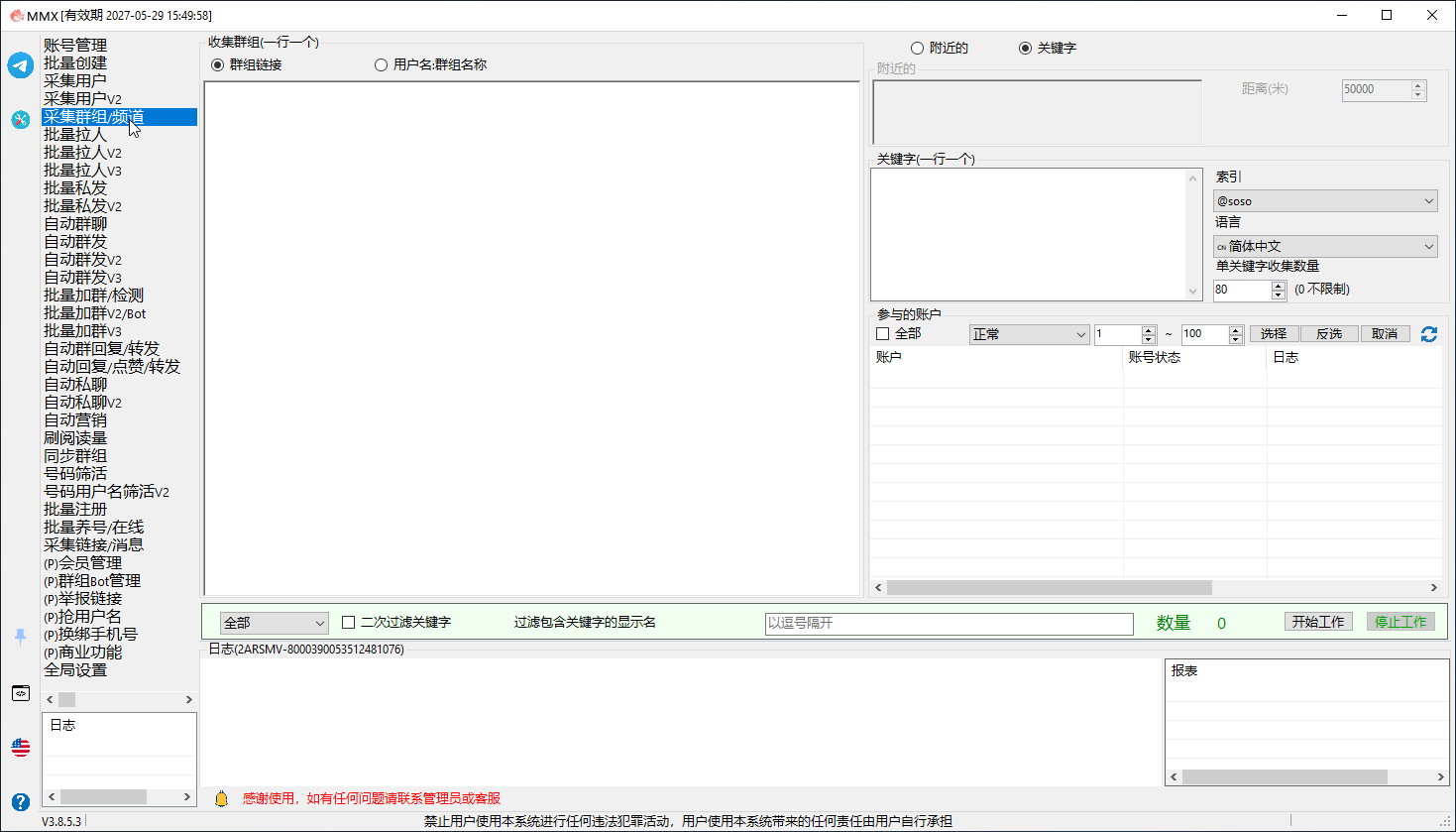This screenshot has height=832, width=1456.
Task: Click the 关键字 text area
Action: click(1028, 234)
